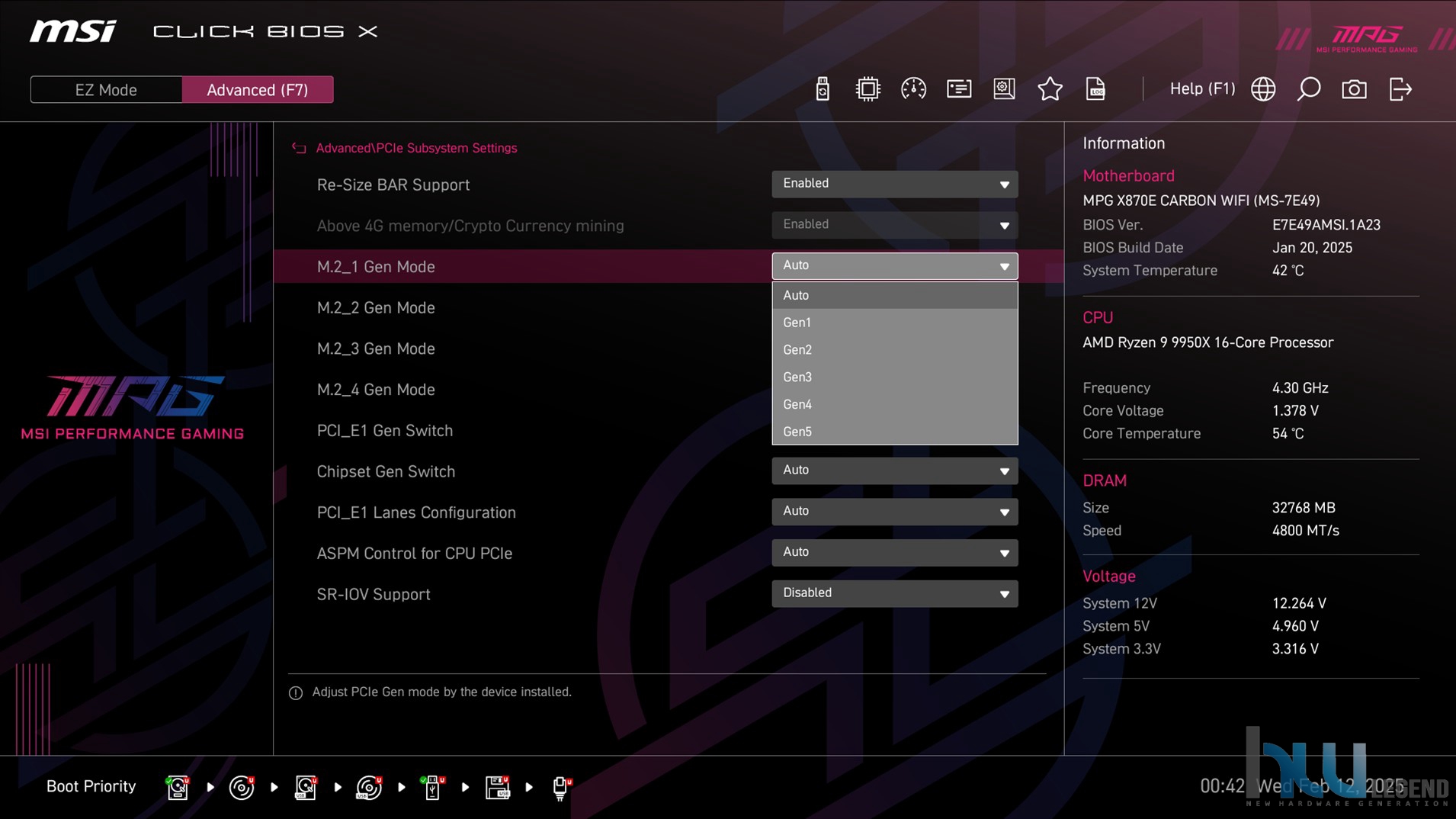Click the PCI_E1 Lanes Configuration label
Viewport: 1456px width, 819px height.
[x=416, y=512]
